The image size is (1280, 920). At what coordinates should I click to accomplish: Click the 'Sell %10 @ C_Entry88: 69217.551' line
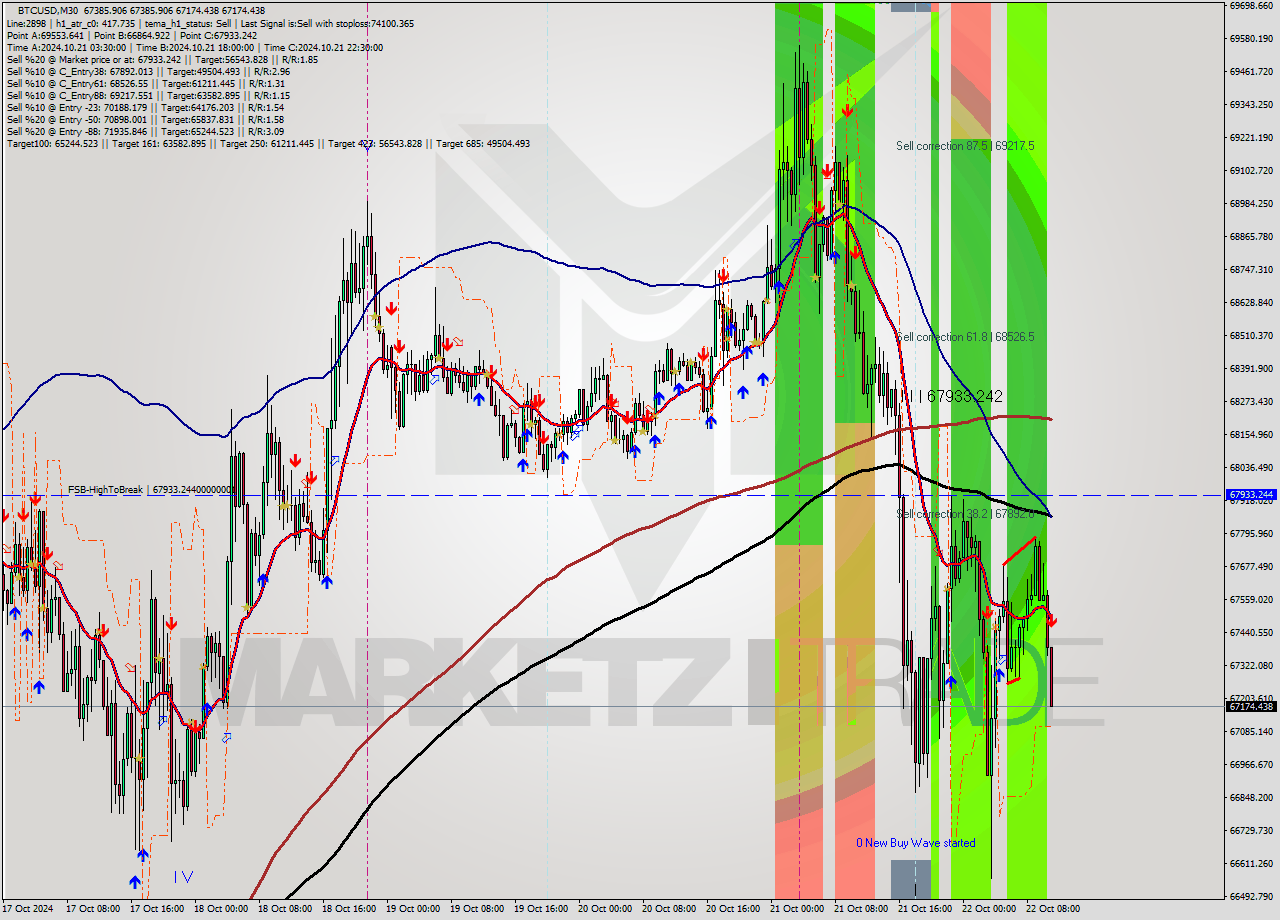pos(148,95)
